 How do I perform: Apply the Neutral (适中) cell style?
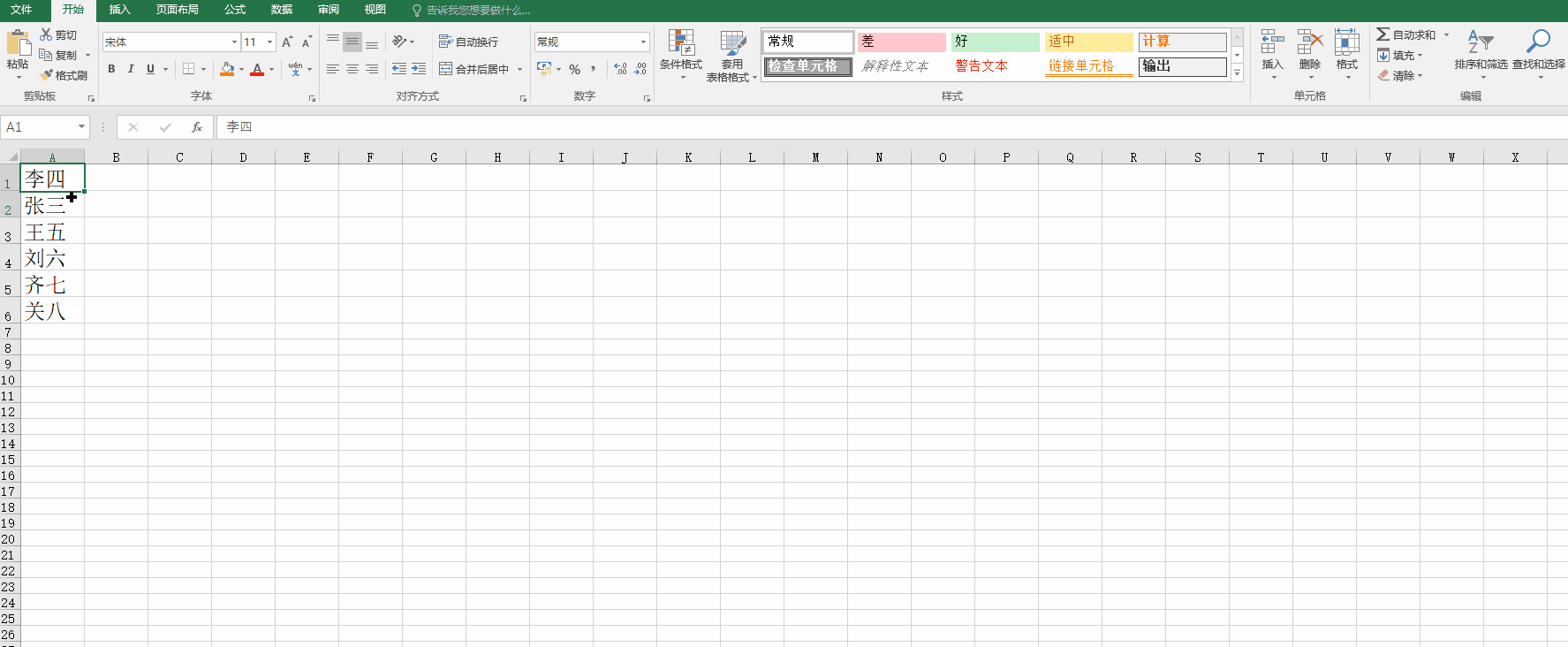pyautogui.click(x=1088, y=42)
